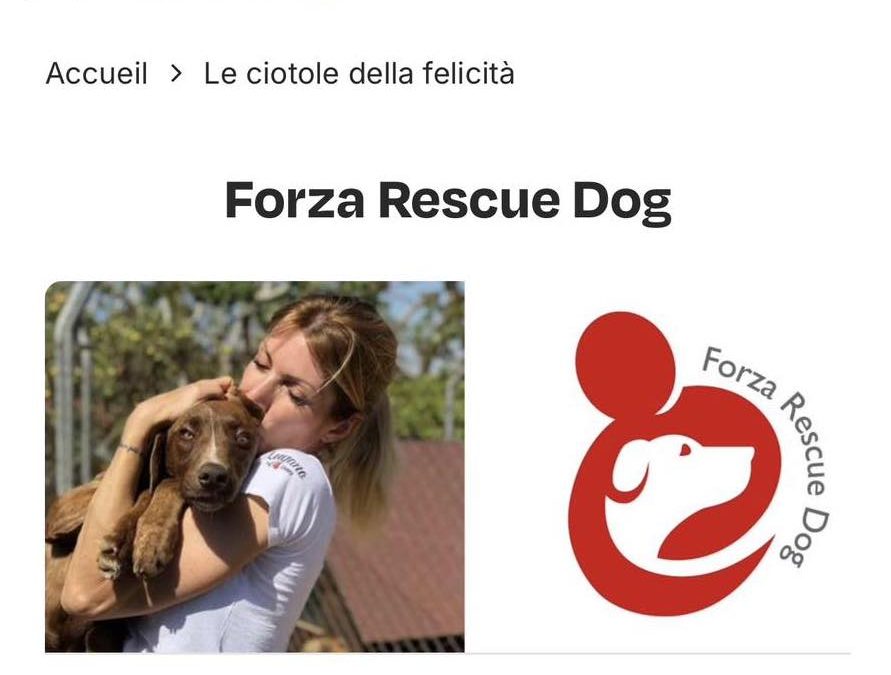Open the photo of woman hugging dog

255,466
